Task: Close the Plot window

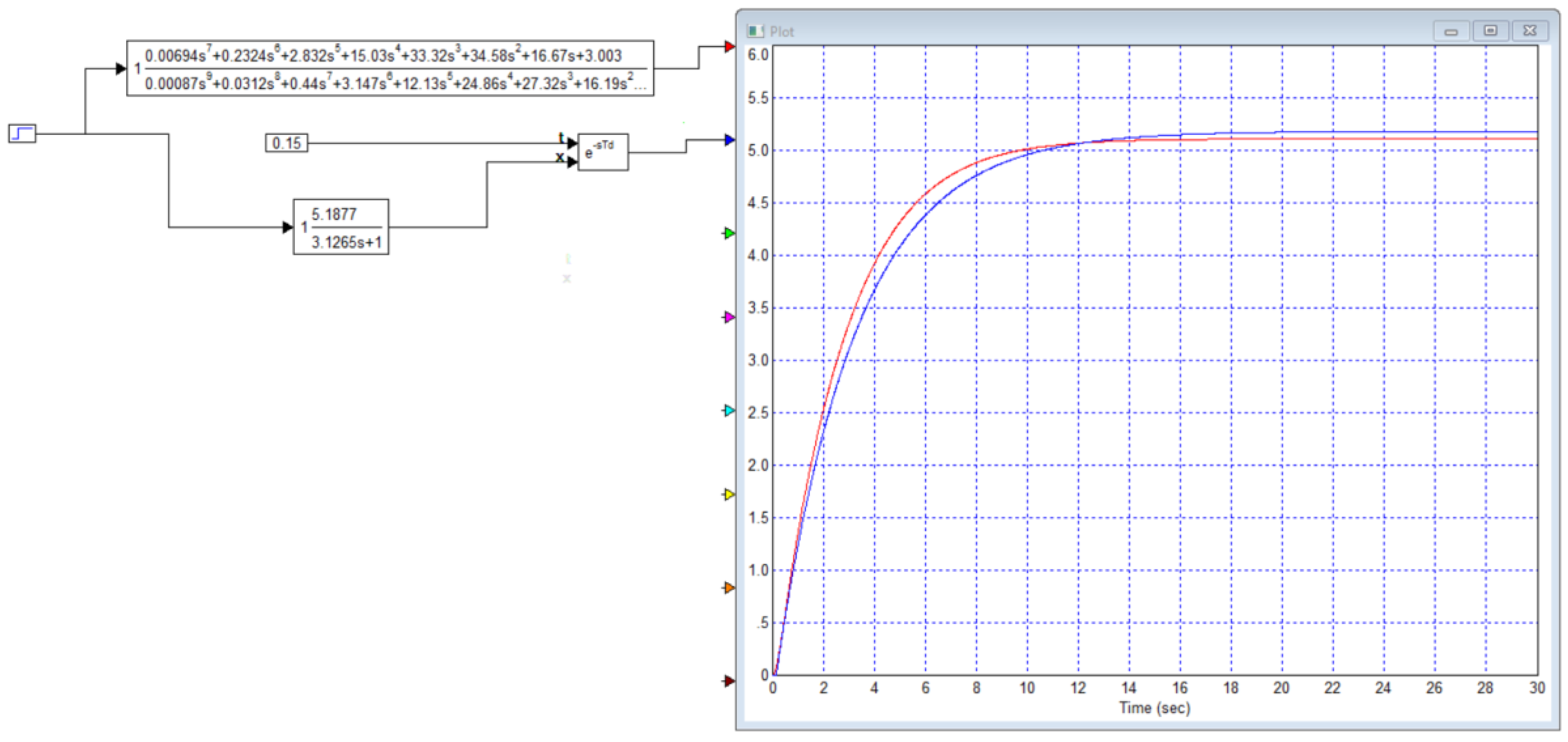Action: pyautogui.click(x=1530, y=31)
